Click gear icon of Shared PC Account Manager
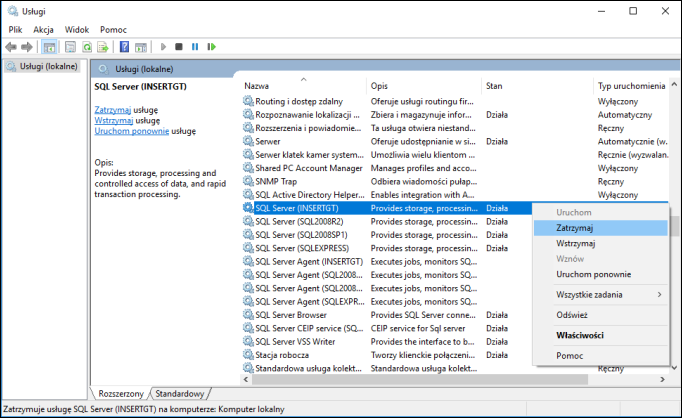682x418 pixels. pos(248,168)
